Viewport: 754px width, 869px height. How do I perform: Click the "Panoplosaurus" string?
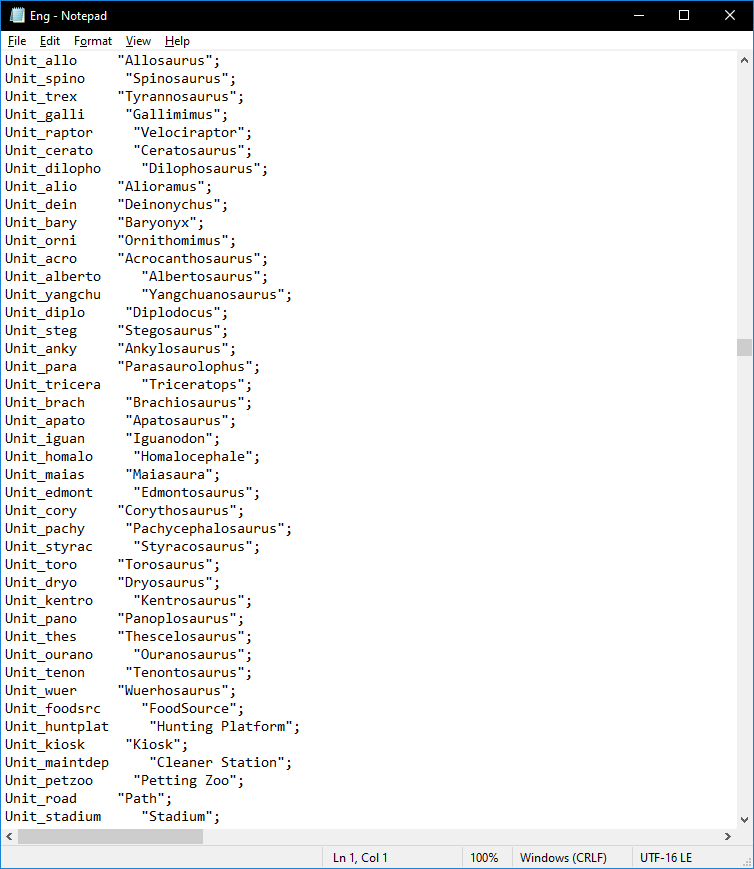(x=180, y=619)
